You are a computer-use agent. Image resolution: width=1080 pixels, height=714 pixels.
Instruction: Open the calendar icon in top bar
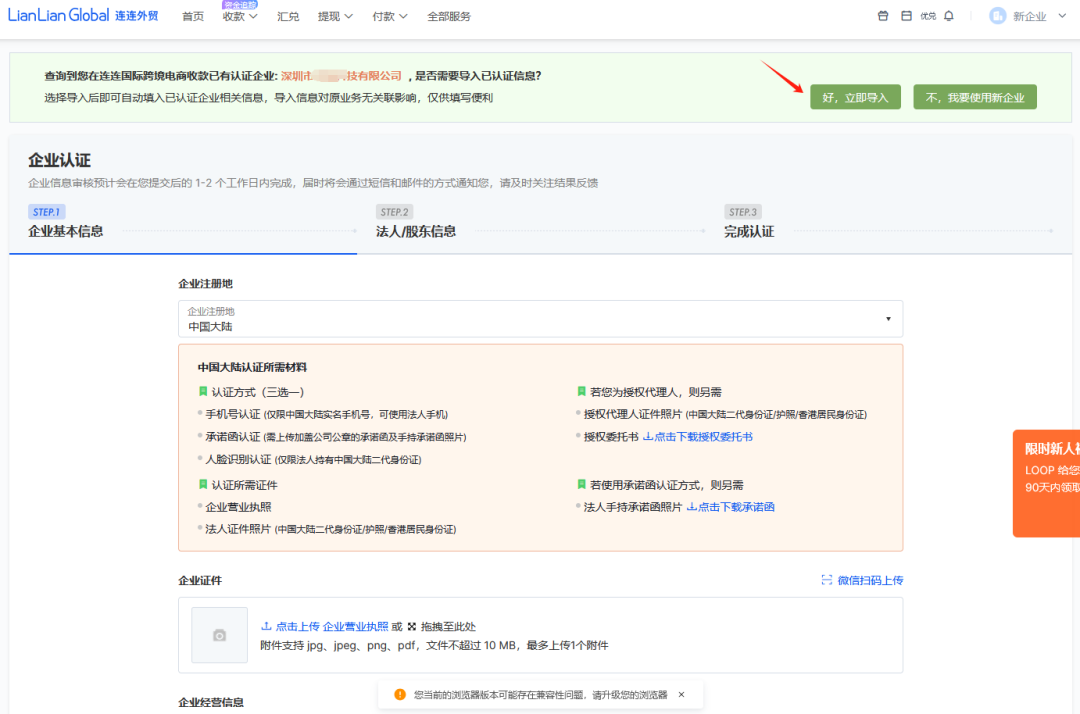pyautogui.click(x=906, y=16)
